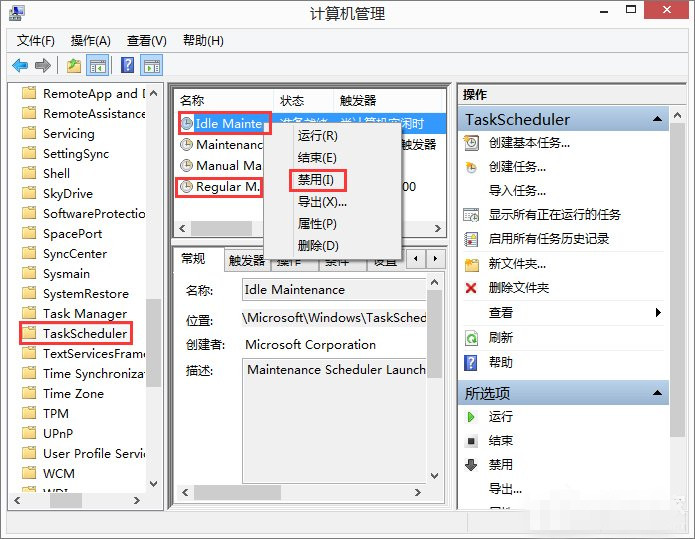
Task: Choose 结束(E) in the context menu
Action: [332, 158]
